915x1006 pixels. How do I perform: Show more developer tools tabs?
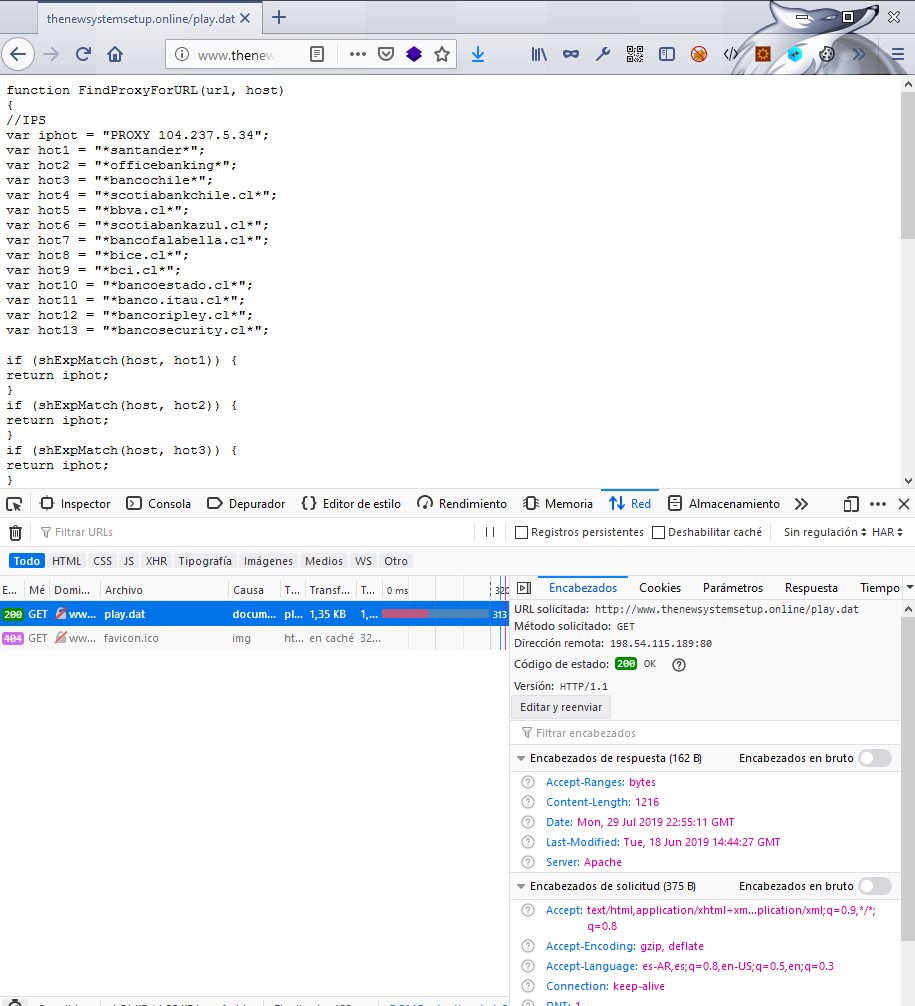801,504
